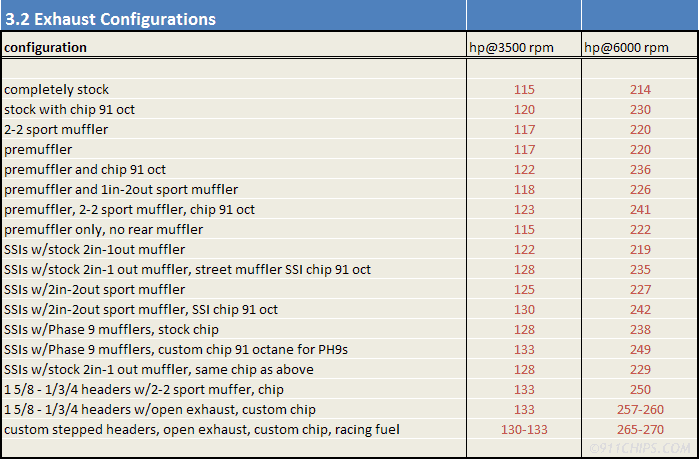The height and width of the screenshot is (459, 699).
Task: Click the 'configuration' column header
Action: [x=45, y=47]
